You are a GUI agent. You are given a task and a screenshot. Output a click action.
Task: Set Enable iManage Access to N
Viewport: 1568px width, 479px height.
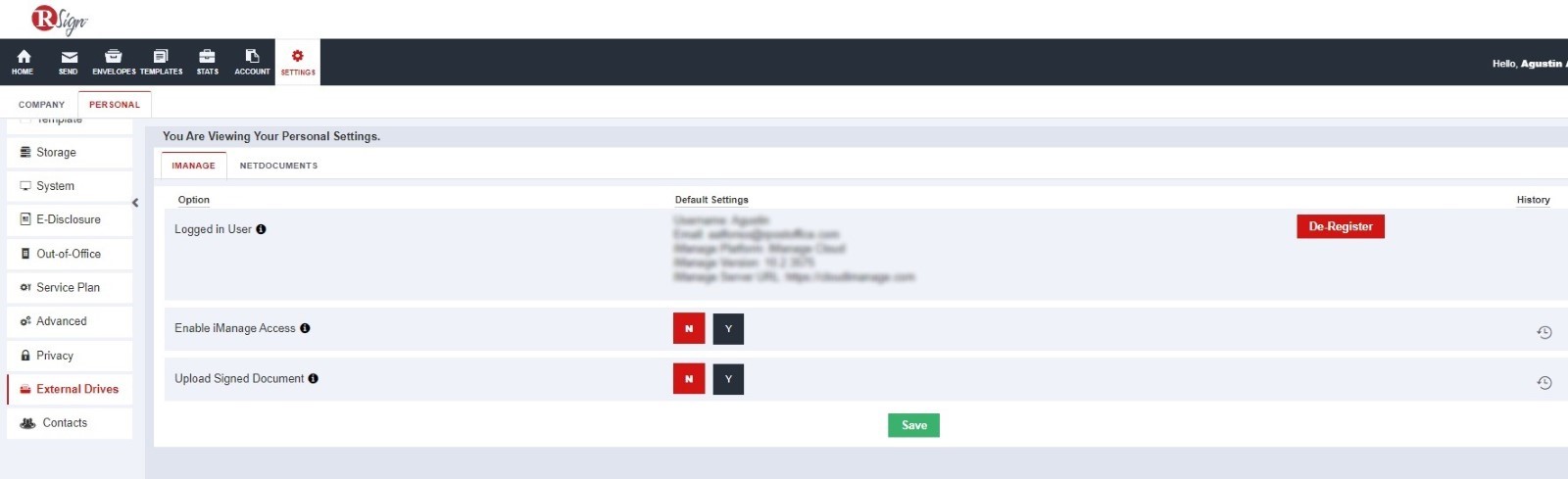(689, 329)
